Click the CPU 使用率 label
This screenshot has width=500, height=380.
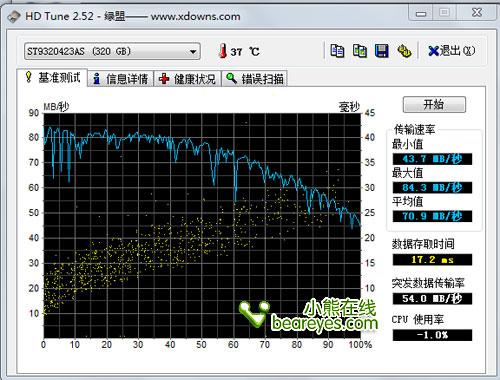418,319
